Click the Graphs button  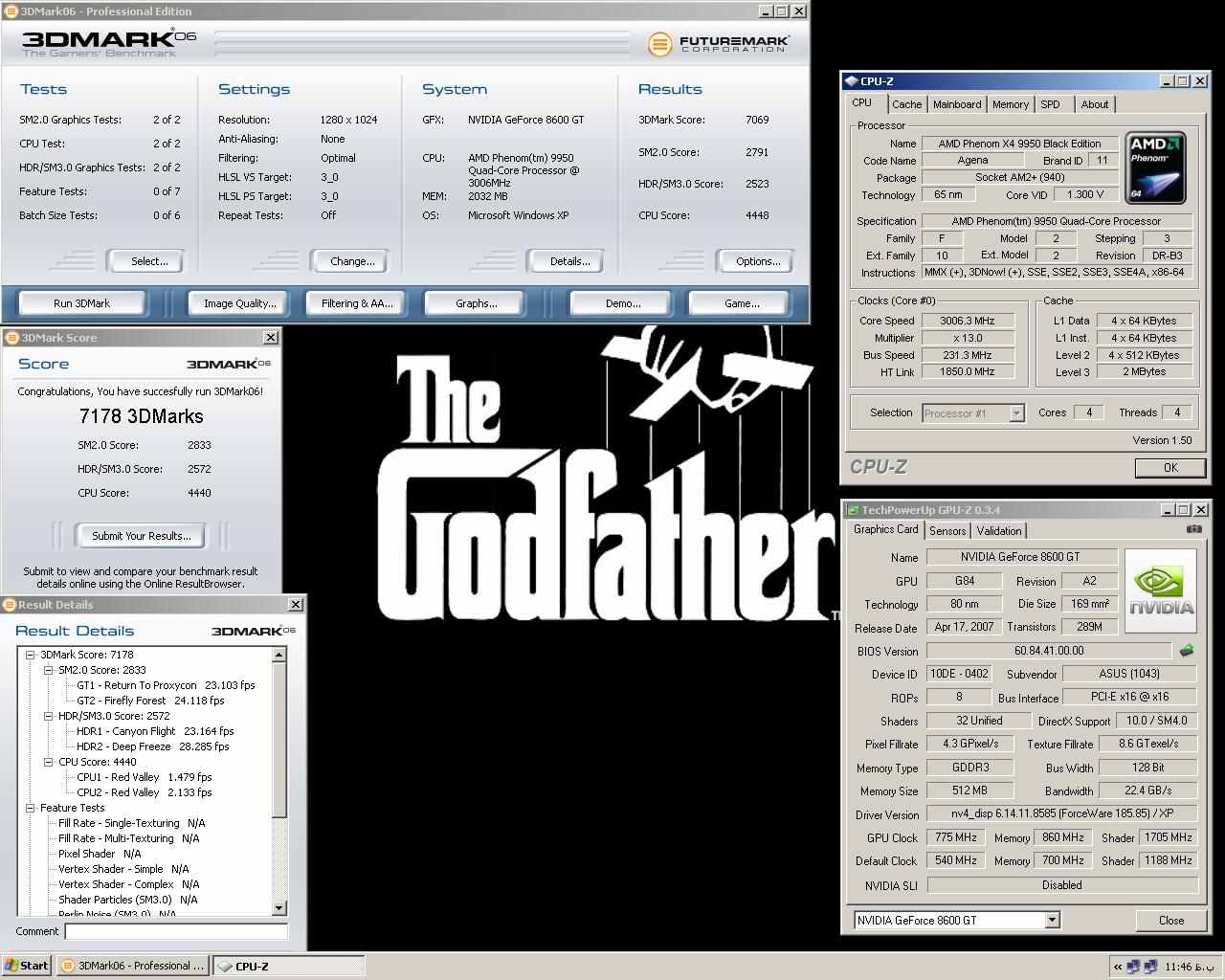point(477,303)
